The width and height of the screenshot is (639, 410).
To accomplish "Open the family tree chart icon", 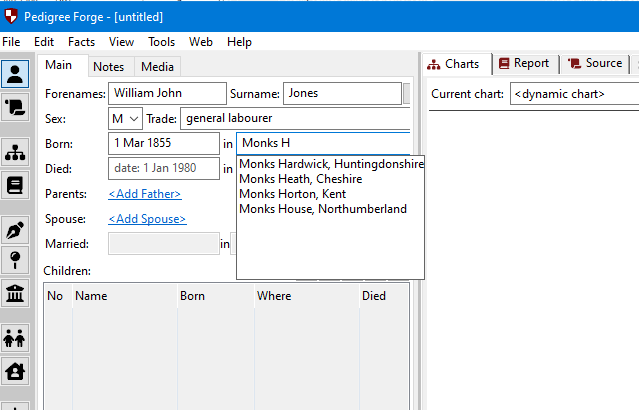I will (16, 153).
